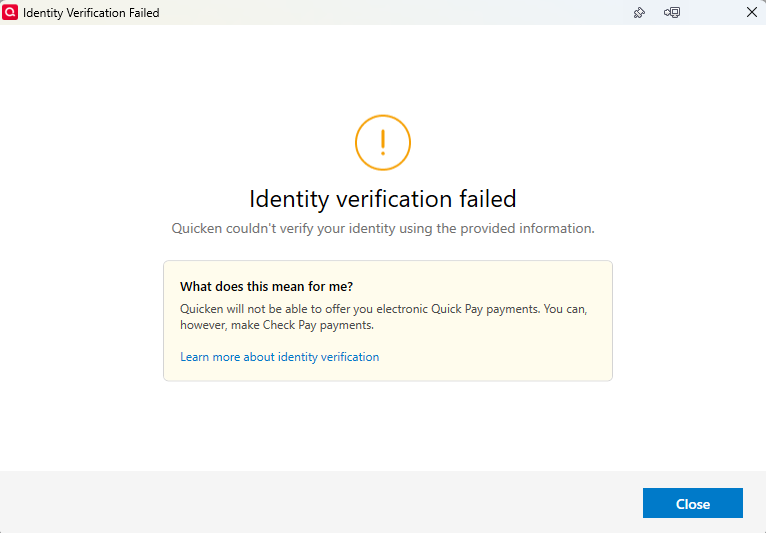The width and height of the screenshot is (766, 533).
Task: Pin the dialog using the pushpin icon
Action: pos(640,13)
